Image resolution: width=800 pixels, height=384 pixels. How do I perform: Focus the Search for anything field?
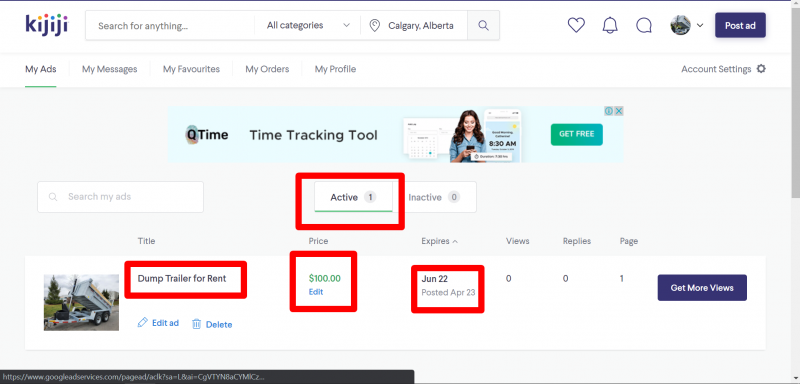(171, 25)
